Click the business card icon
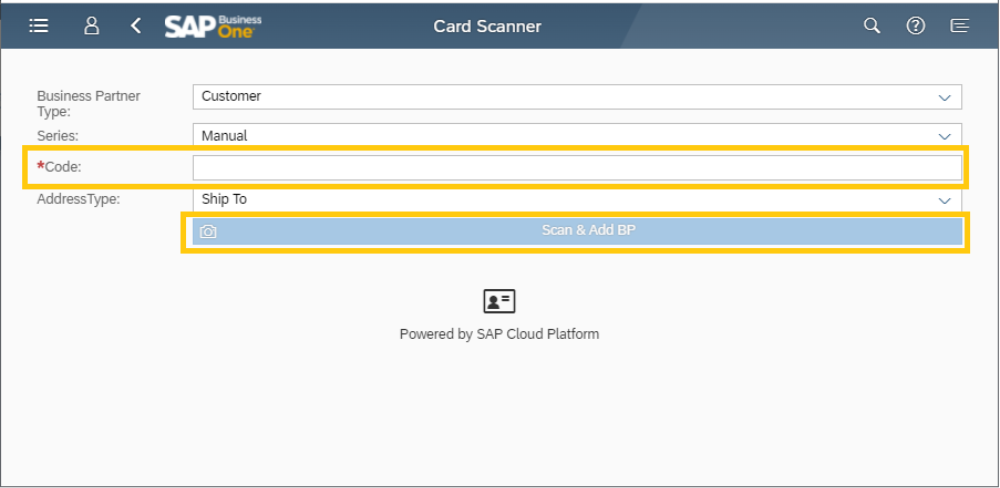 499,301
